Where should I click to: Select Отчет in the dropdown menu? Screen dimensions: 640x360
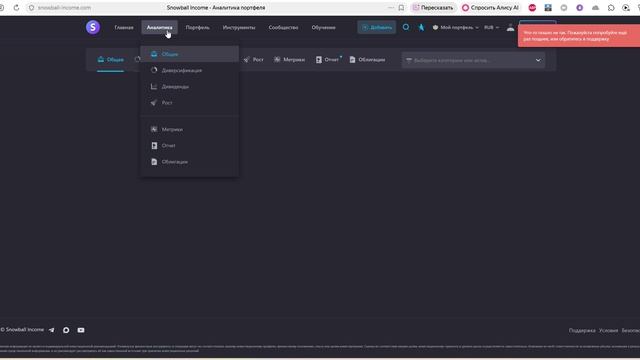(x=190, y=146)
